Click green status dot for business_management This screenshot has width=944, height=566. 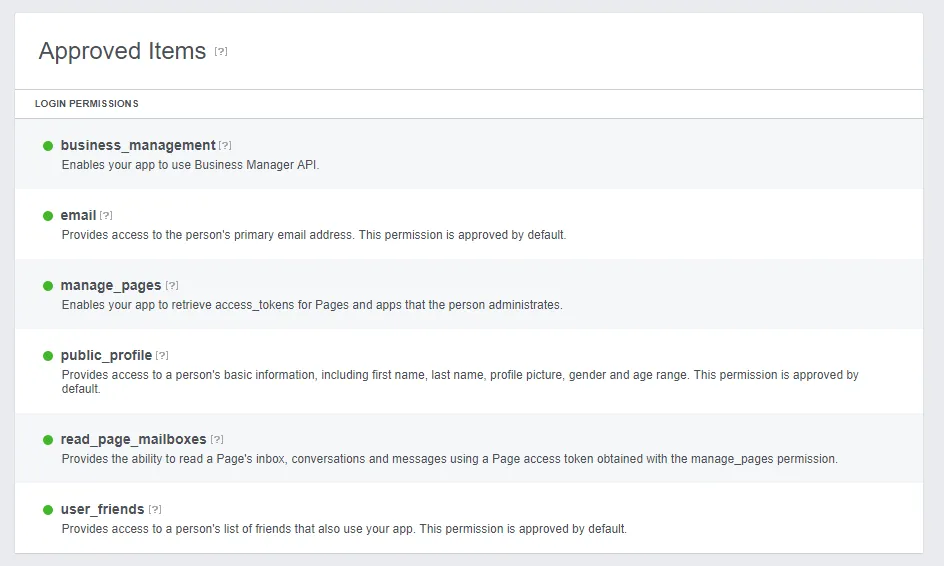pyautogui.click(x=48, y=146)
